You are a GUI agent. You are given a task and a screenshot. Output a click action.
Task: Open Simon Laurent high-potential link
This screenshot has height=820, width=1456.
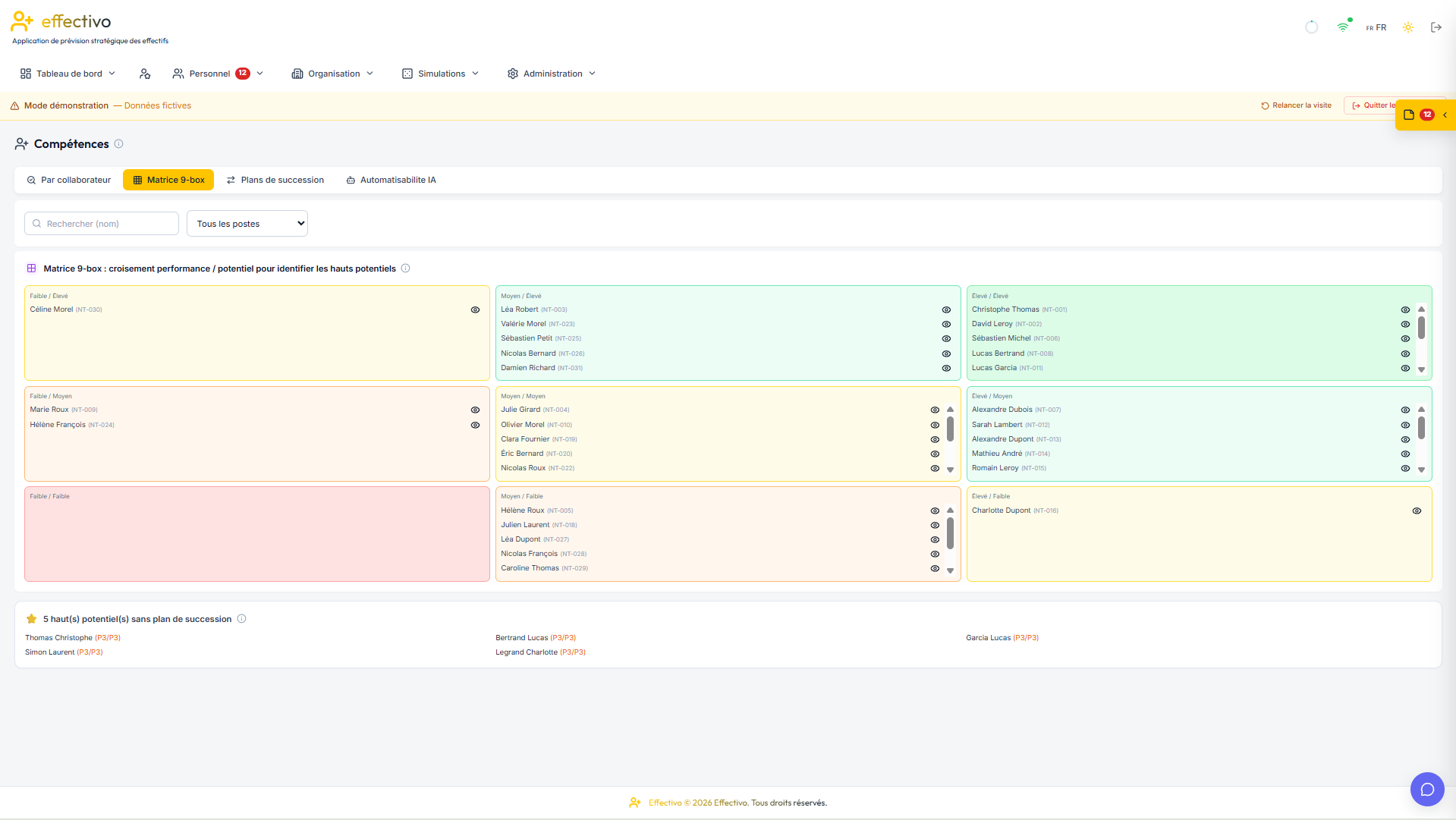click(x=64, y=652)
